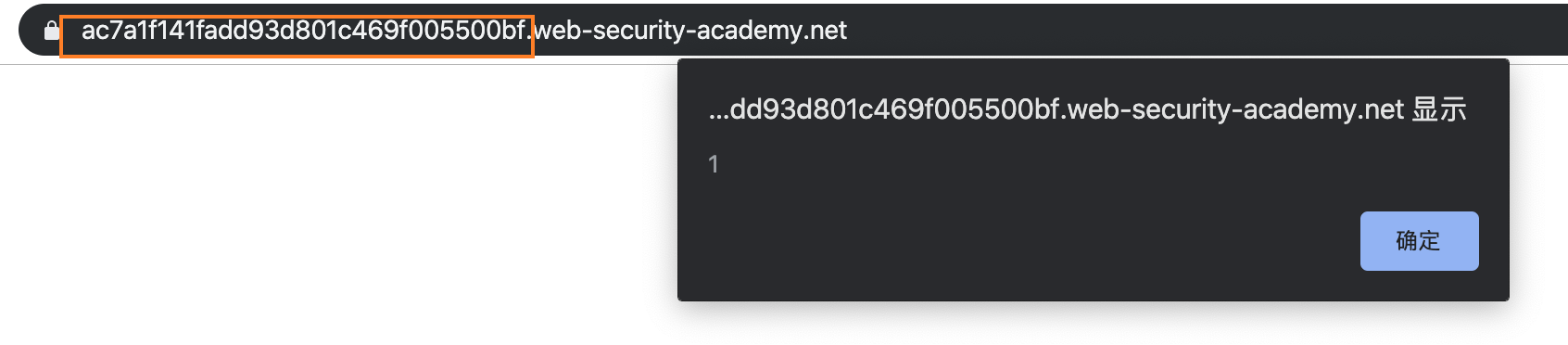This screenshot has width=1568, height=345.
Task: Click the white page area below the dialog
Action: pos(1094,325)
